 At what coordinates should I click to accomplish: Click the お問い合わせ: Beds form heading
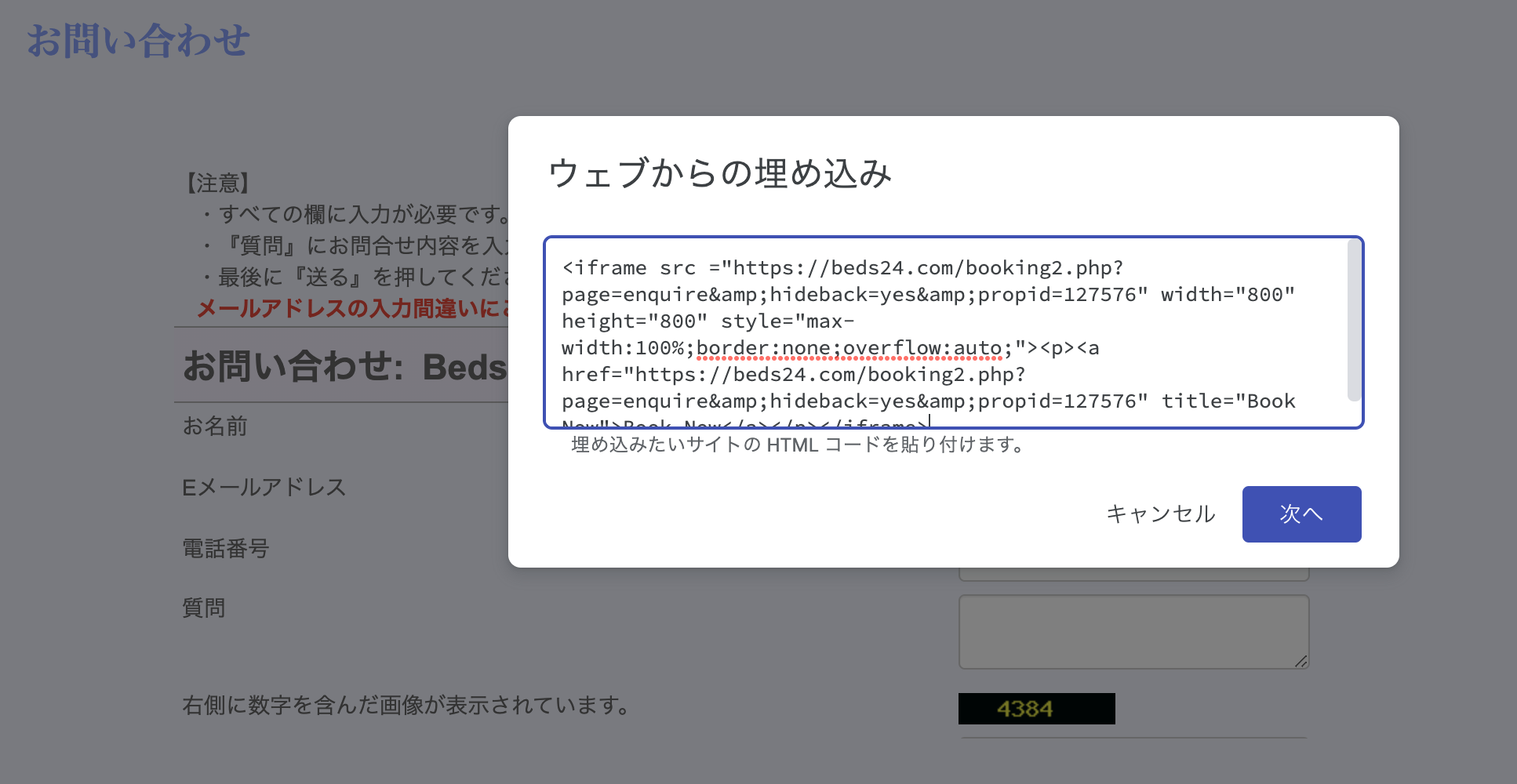(x=345, y=367)
